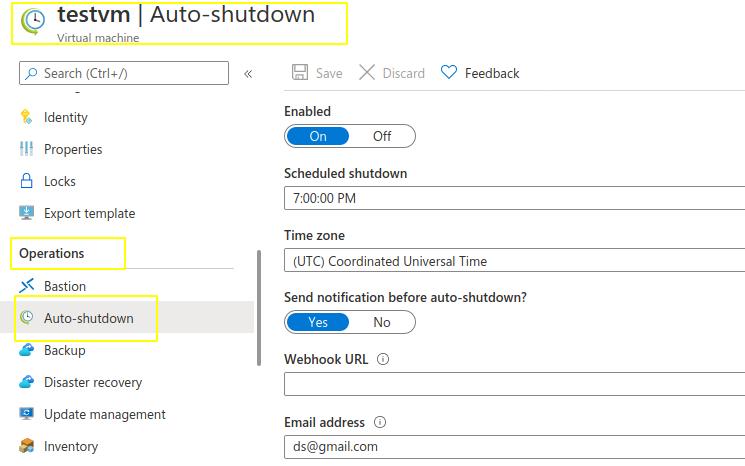This screenshot has height=466, width=745.
Task: Click the Locks padlock icon
Action: coord(27,181)
